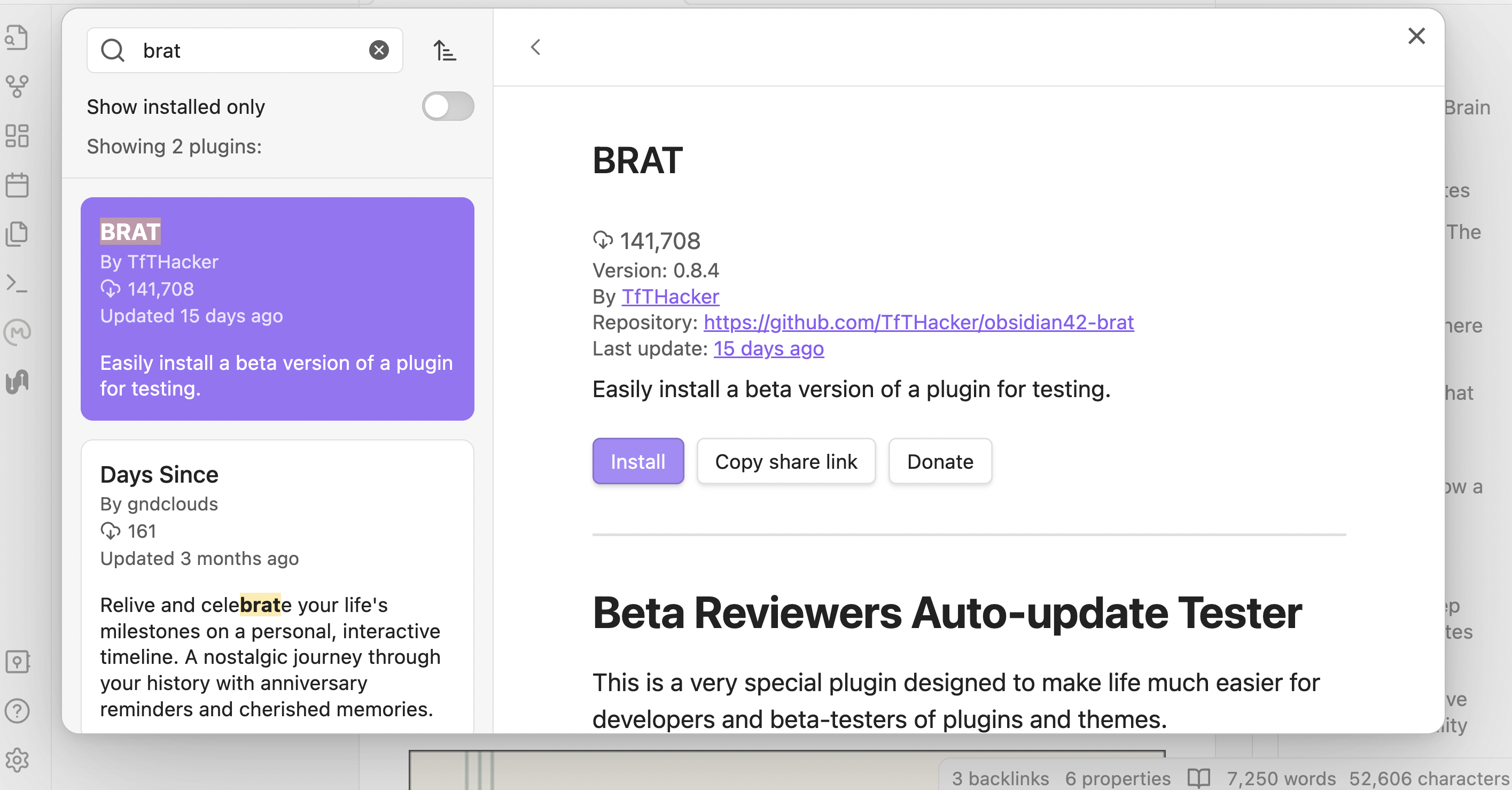The image size is (1512, 790).
Task: Click the plugin search input field
Action: [246, 51]
